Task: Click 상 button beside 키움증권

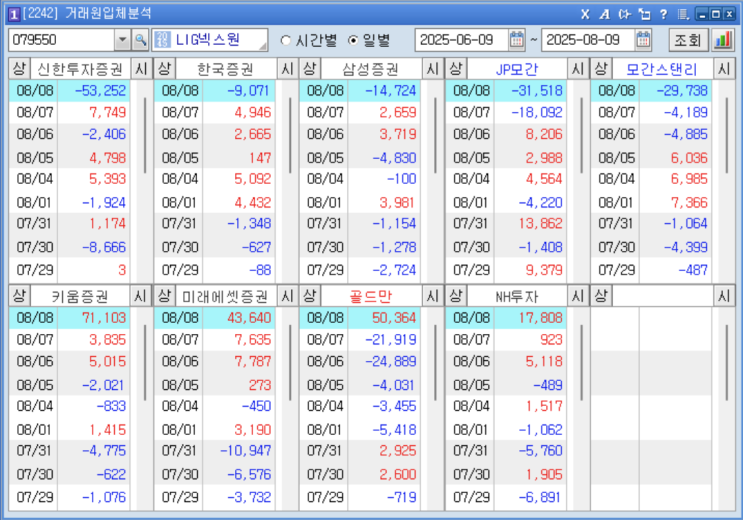Action: coord(19,296)
